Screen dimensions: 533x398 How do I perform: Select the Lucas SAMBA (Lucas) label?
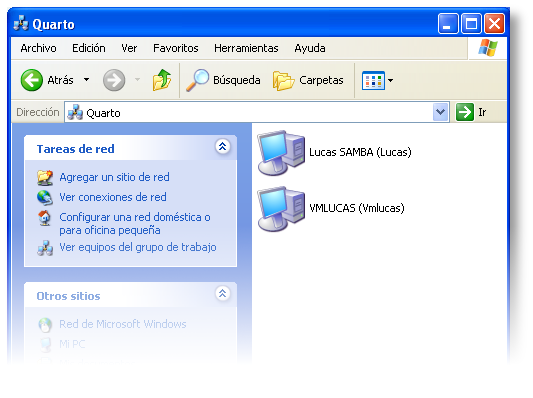360,152
